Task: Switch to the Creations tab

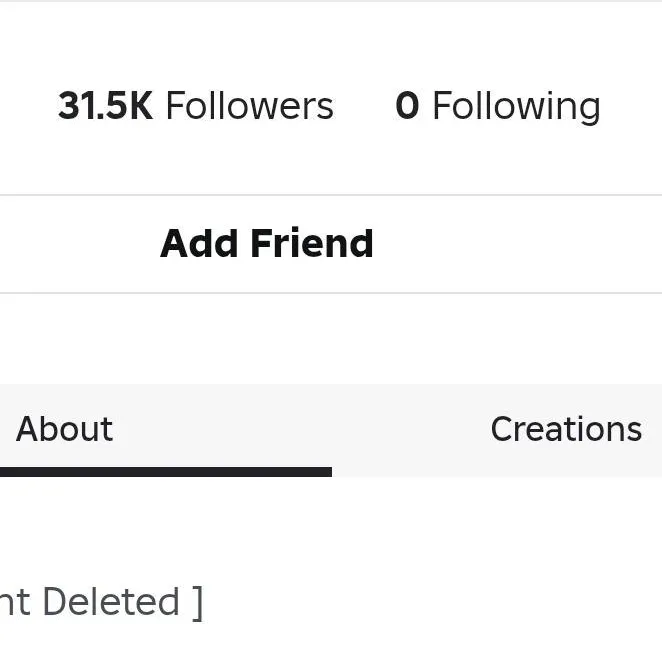Action: point(565,429)
